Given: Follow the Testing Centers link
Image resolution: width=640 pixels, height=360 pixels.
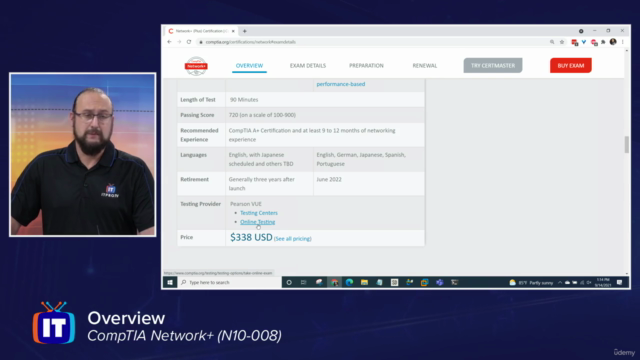Looking at the screenshot, I should pos(259,213).
